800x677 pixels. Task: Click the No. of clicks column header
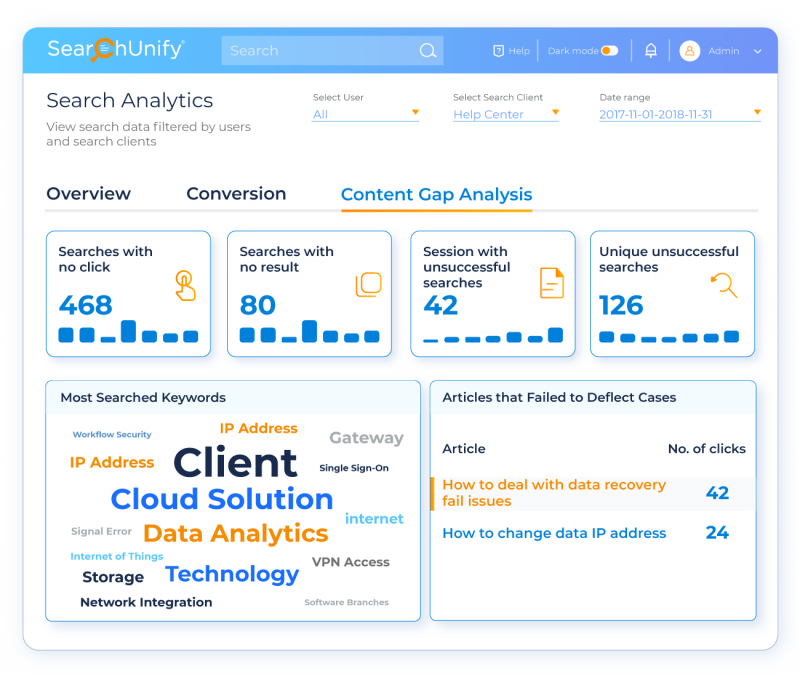(x=707, y=449)
